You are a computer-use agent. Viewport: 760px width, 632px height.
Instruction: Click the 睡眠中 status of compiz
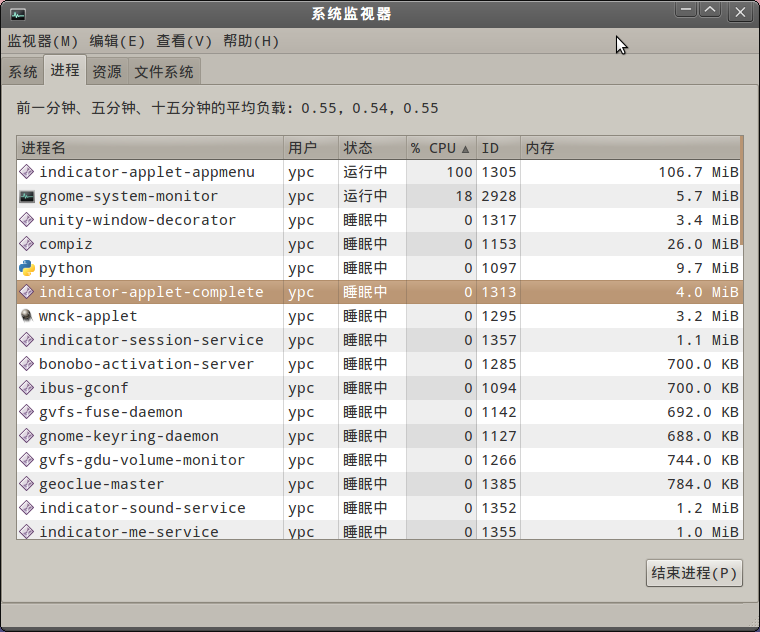coord(365,244)
